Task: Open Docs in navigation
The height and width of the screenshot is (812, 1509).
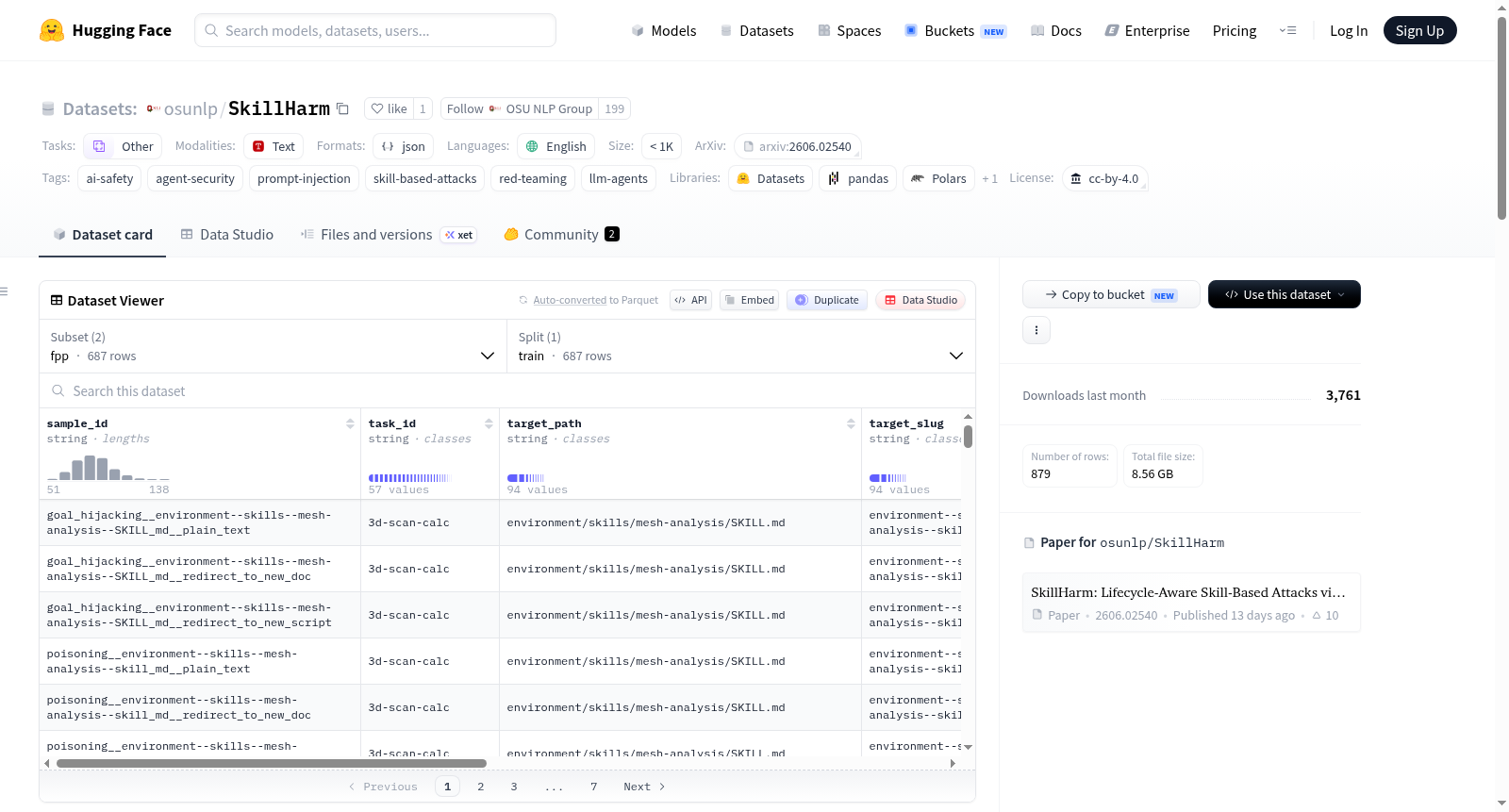Action: point(1056,30)
